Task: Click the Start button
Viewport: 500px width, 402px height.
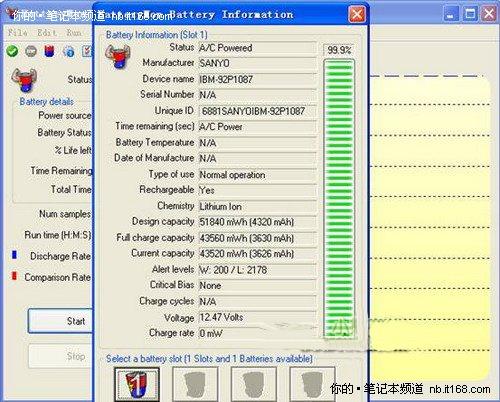Action: pos(61,321)
